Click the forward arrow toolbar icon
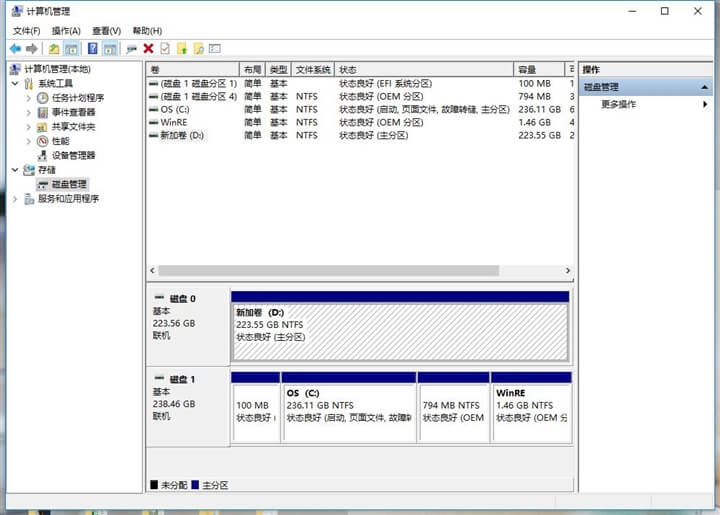This screenshot has height=515, width=720. (x=33, y=48)
